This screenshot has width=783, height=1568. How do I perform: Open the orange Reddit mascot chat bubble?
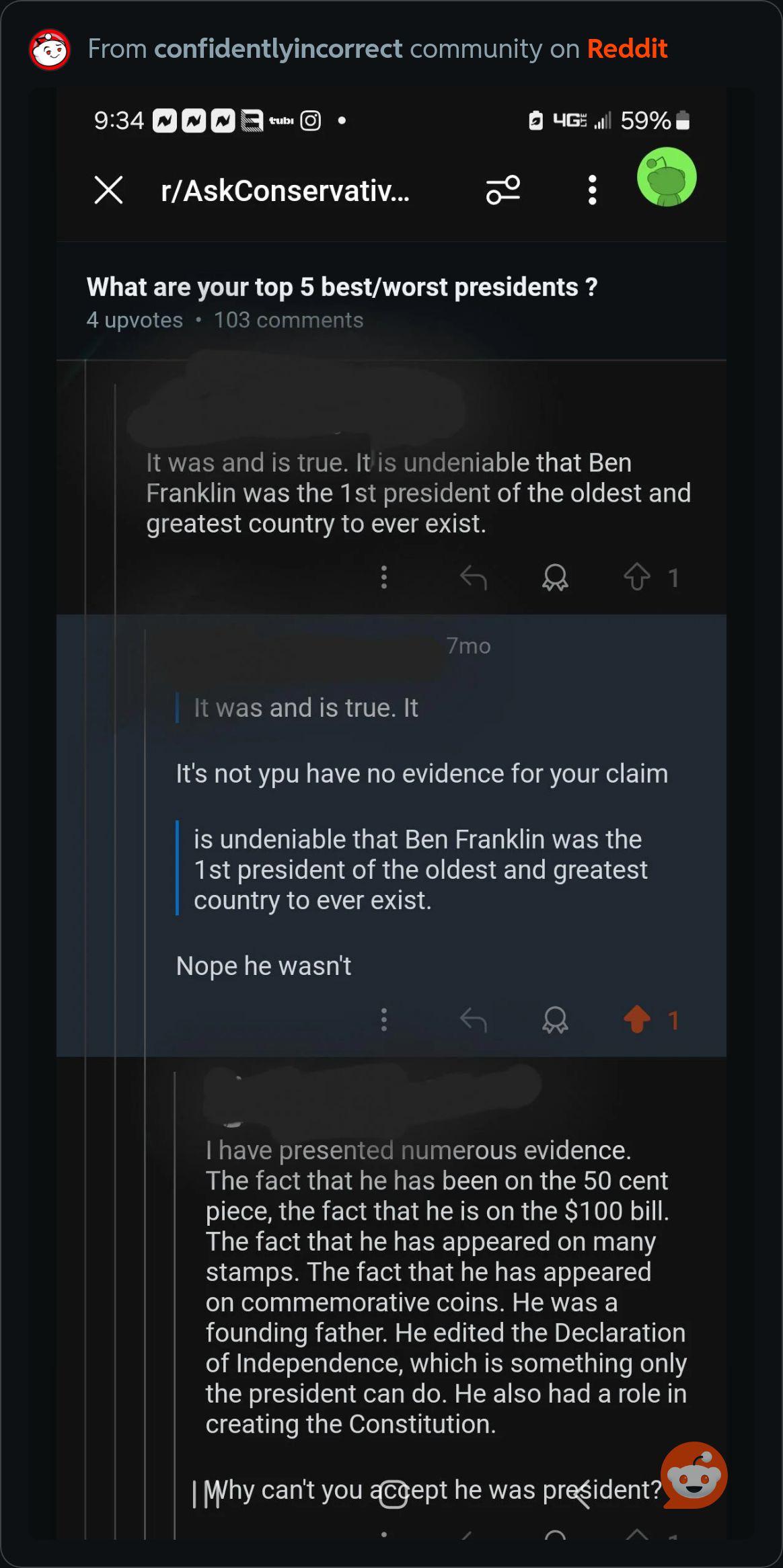point(694,1475)
